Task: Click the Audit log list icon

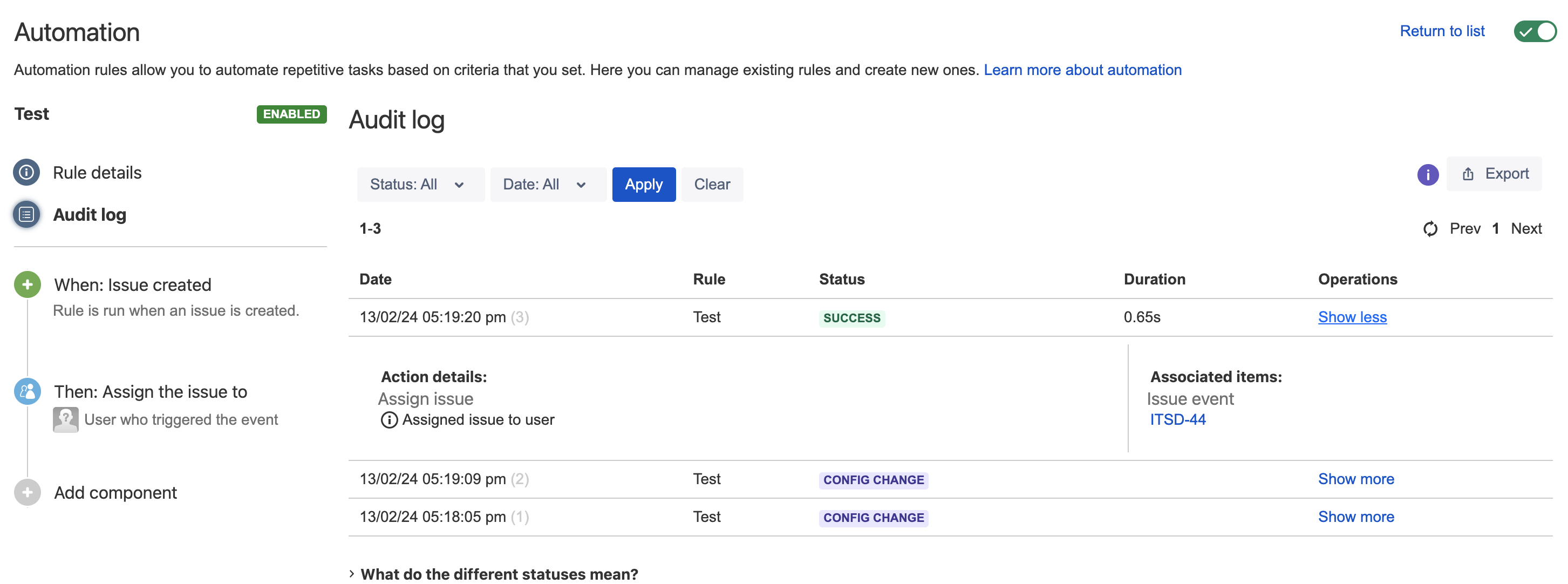Action: (26, 214)
